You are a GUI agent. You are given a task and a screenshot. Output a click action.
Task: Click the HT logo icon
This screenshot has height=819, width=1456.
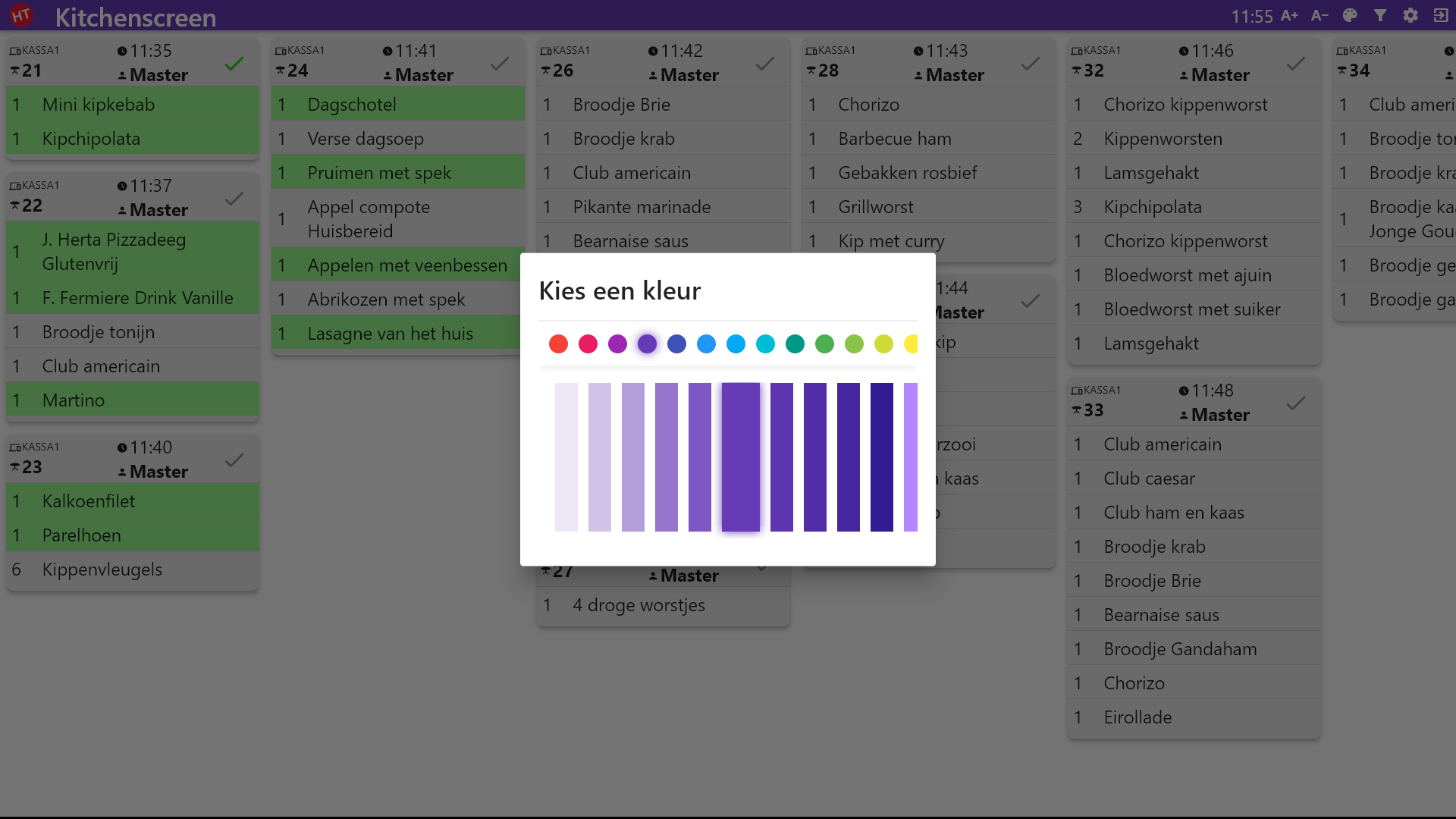point(21,15)
